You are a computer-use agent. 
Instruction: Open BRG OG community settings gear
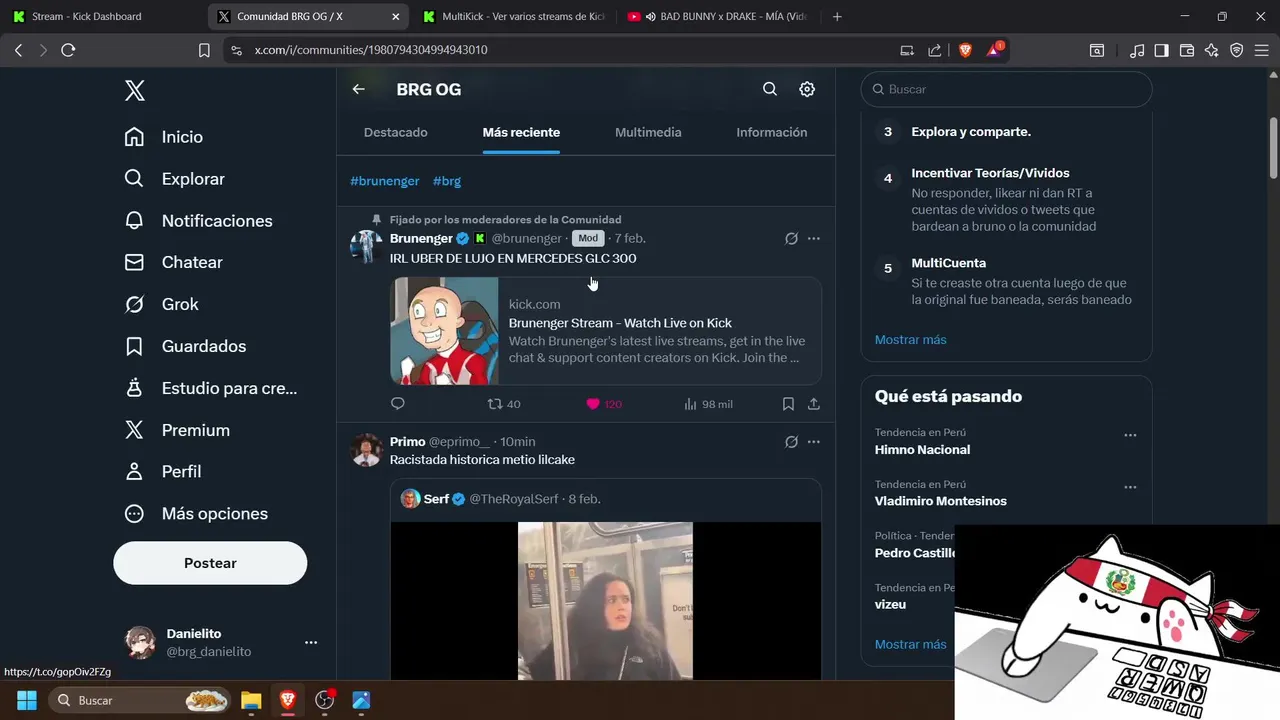[807, 89]
